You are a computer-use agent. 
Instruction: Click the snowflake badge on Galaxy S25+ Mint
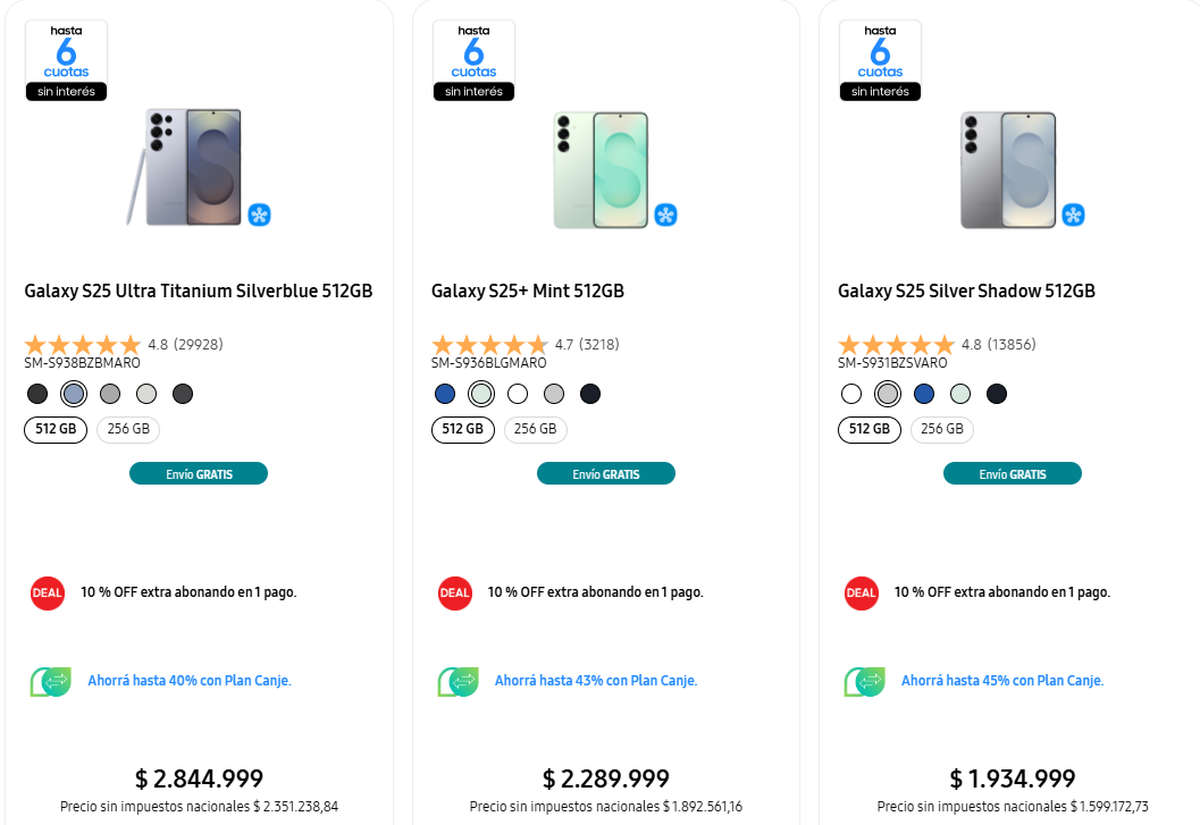(666, 215)
